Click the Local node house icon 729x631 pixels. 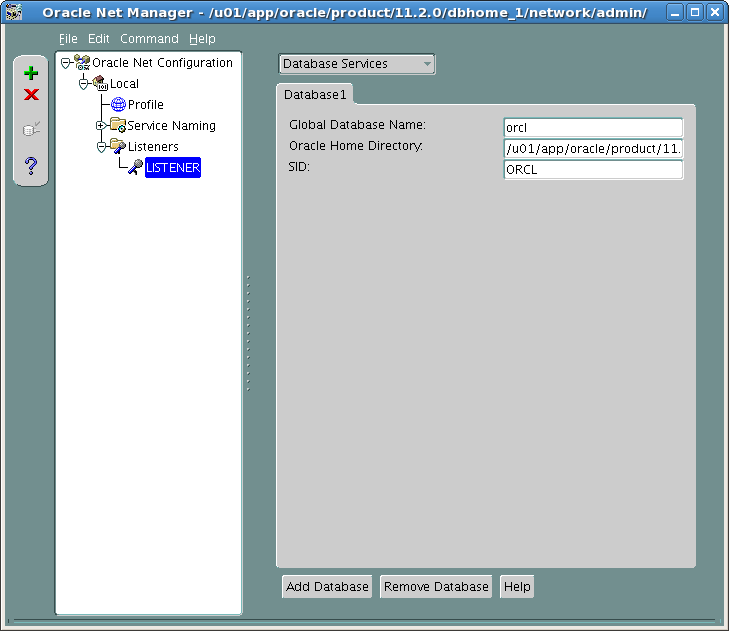100,83
